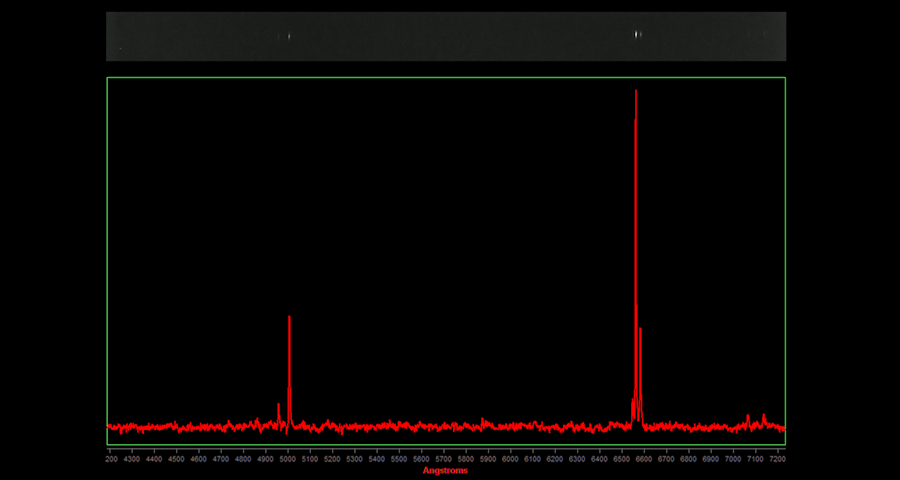Click the faint spot in the spectrum strip
The width and height of the screenshot is (900, 480).
tap(289, 37)
